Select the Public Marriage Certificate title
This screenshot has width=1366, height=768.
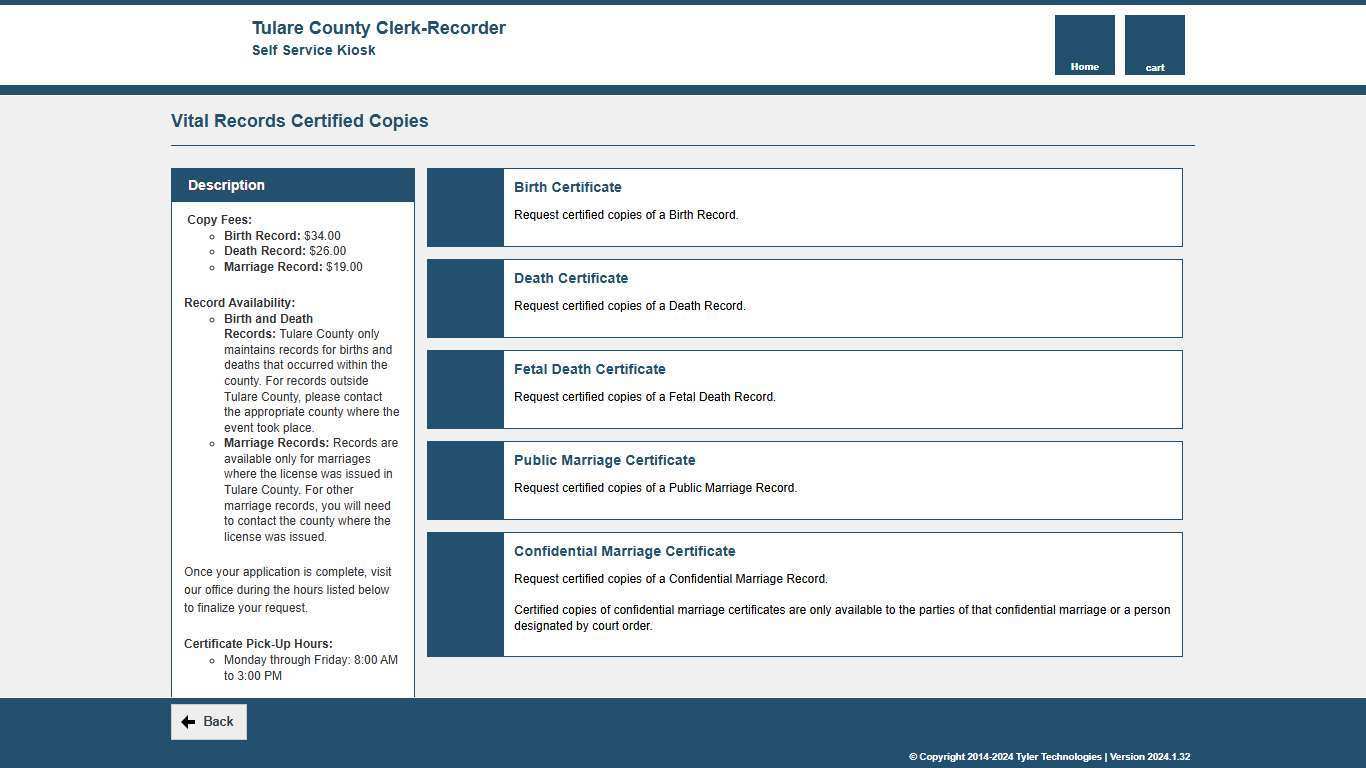click(x=604, y=460)
